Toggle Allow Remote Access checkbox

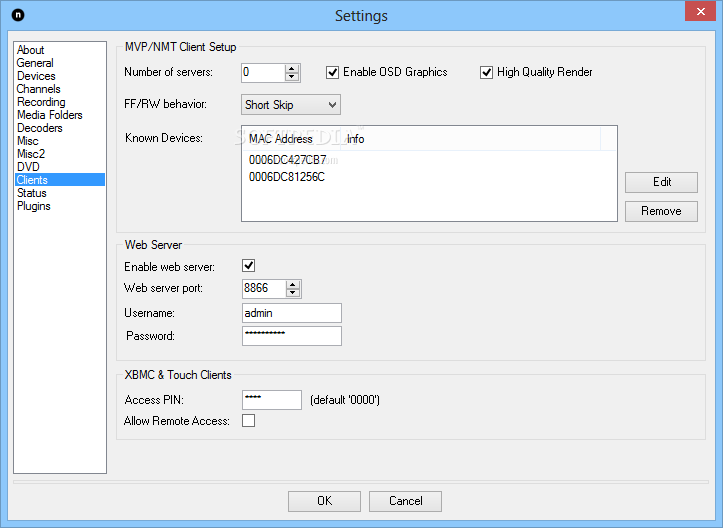point(249,421)
